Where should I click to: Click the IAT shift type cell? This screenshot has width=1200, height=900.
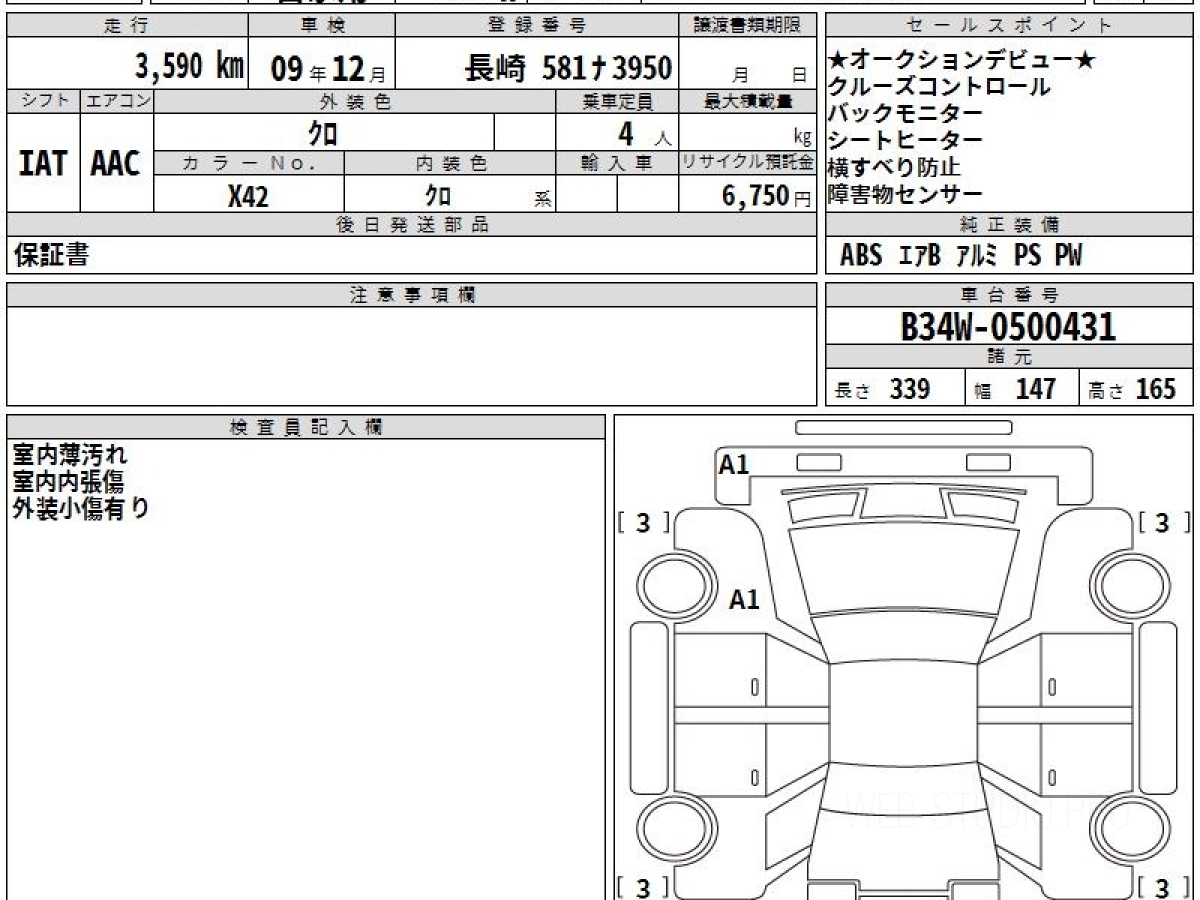point(43,164)
